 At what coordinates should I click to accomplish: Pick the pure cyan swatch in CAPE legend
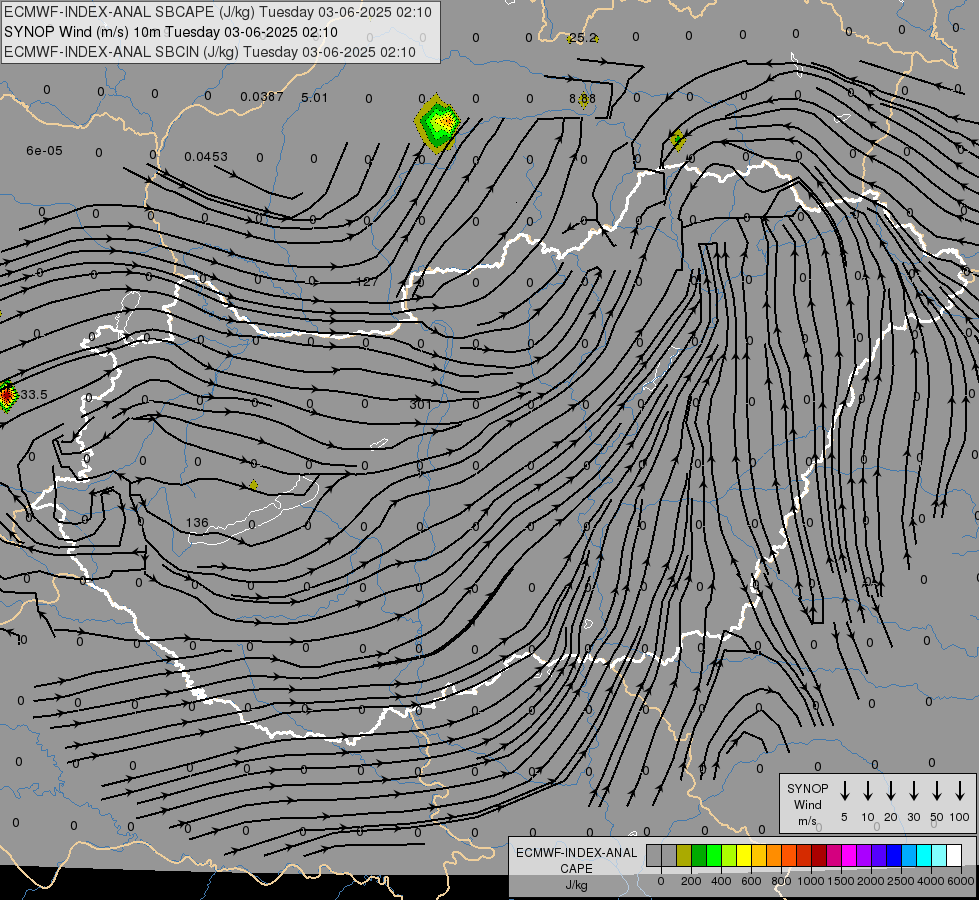(924, 855)
